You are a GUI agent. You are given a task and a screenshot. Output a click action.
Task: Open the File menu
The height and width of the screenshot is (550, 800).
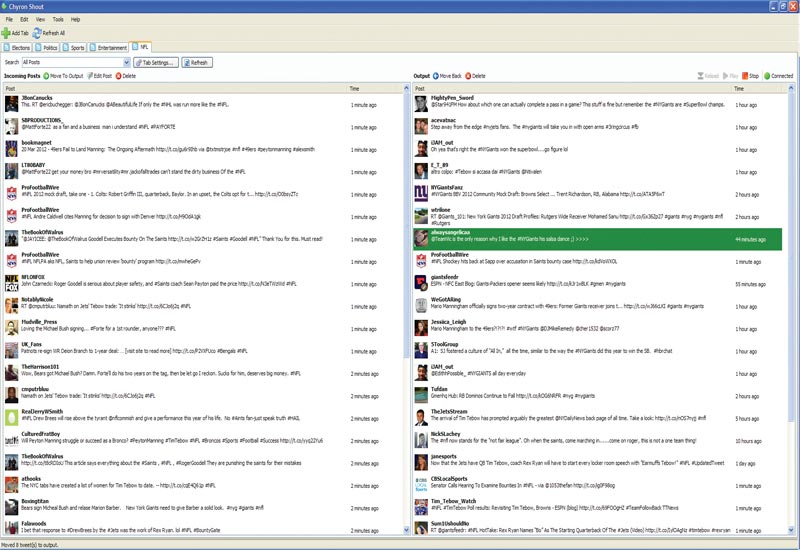point(9,19)
